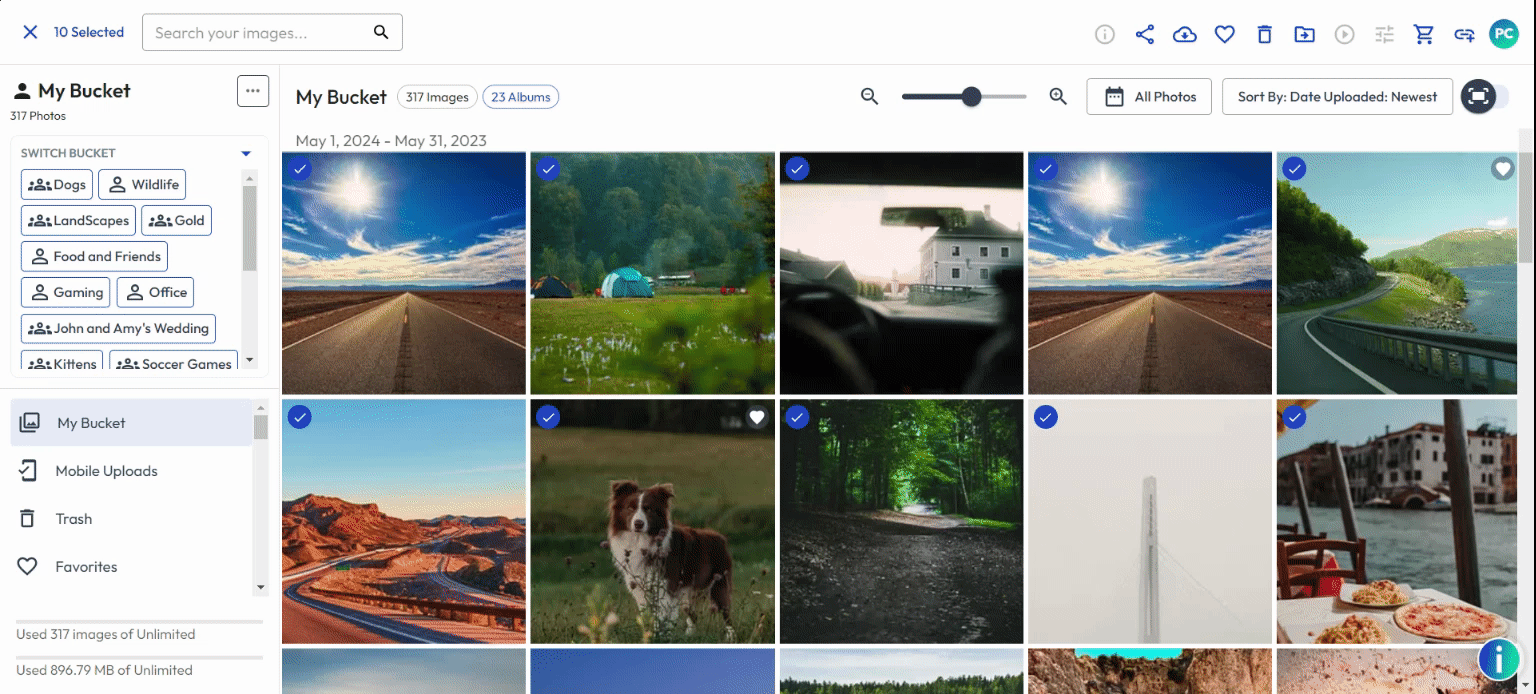Deselect the coastal road photo checkbox
This screenshot has height=694, width=1536.
1294,169
